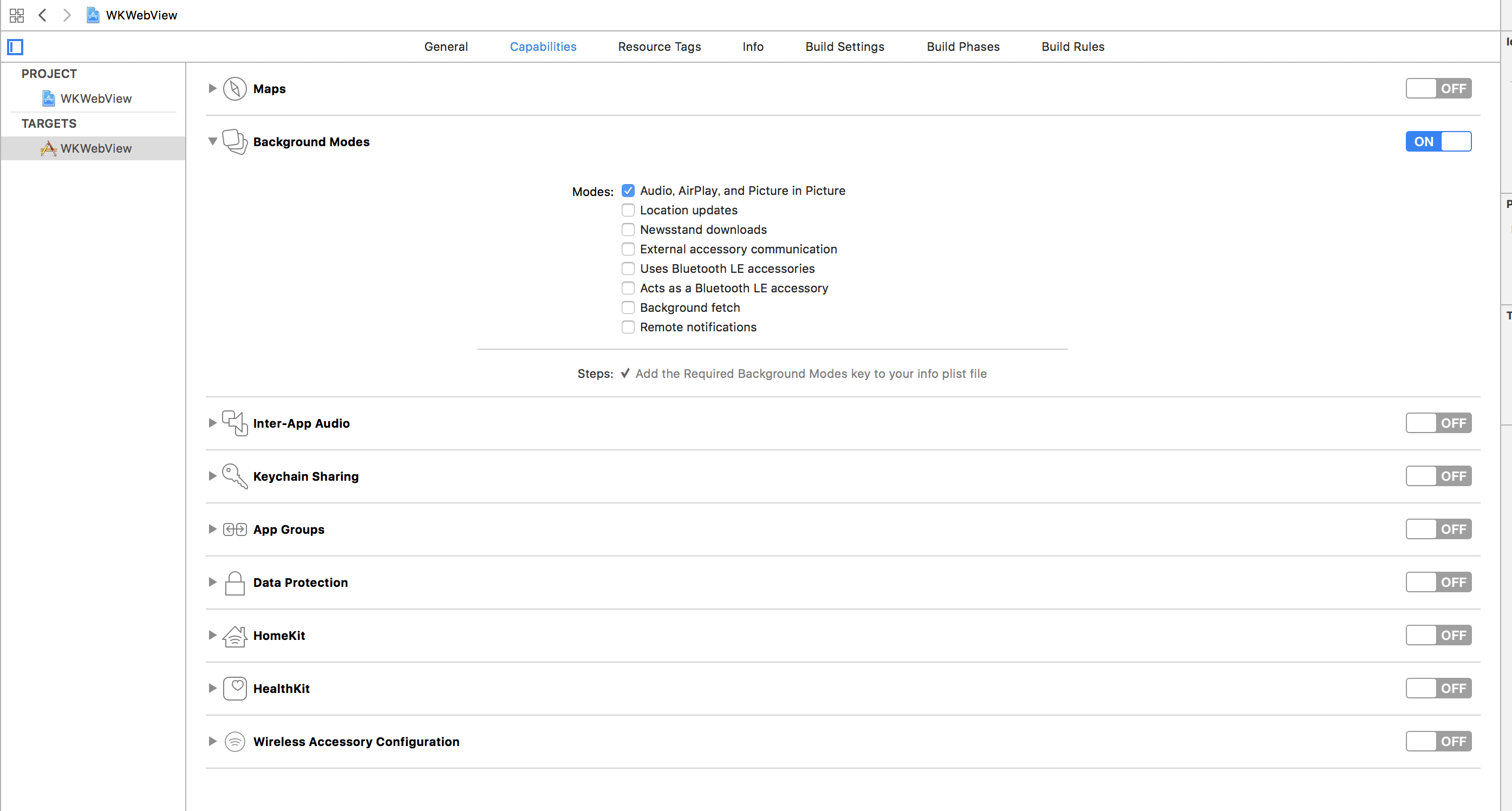Collapse the Background Modes section triangle
Viewport: 1512px width, 811px height.
(x=212, y=141)
